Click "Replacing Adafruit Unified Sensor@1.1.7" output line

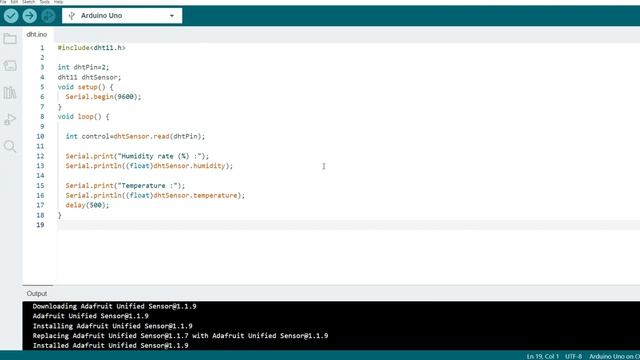[180, 336]
